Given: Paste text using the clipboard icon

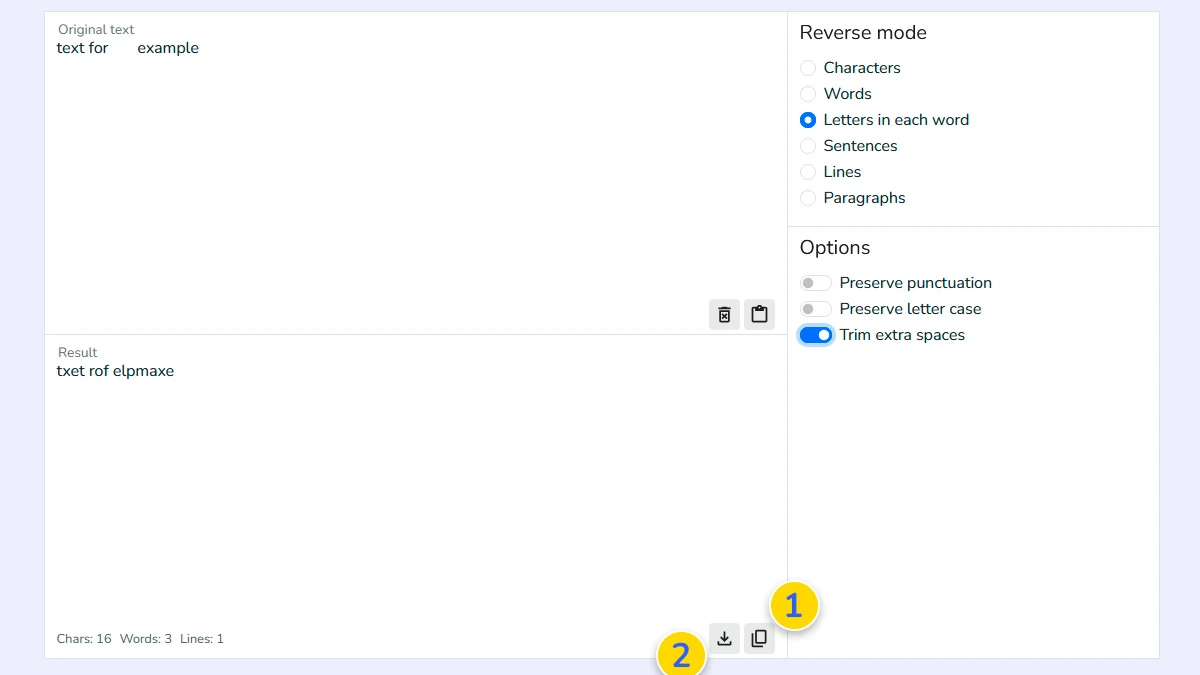Looking at the screenshot, I should [x=759, y=314].
